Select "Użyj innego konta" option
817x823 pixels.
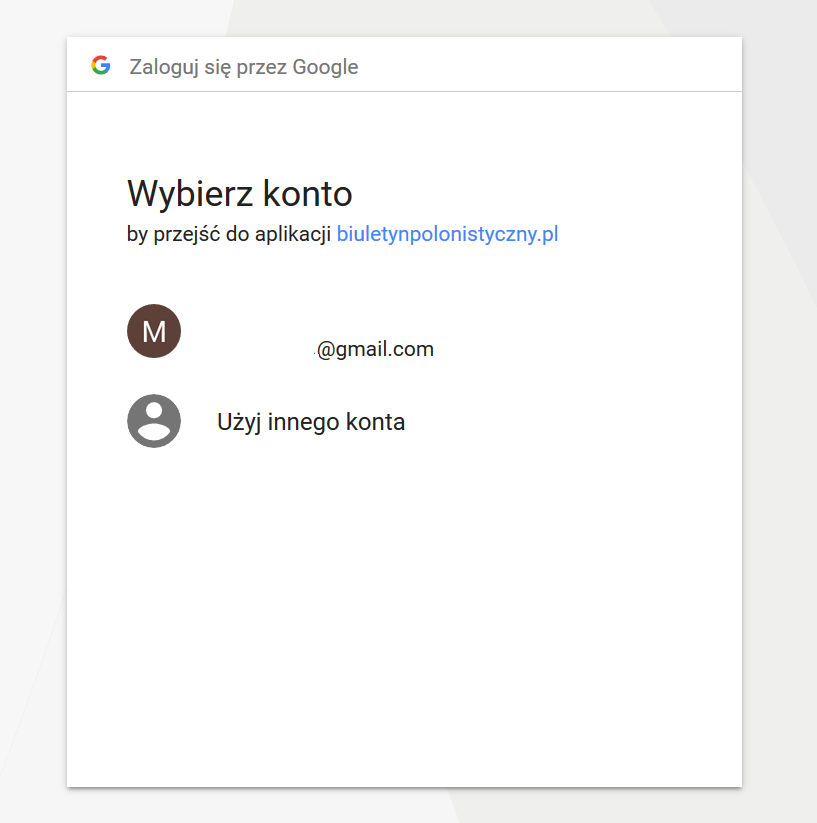tap(310, 422)
